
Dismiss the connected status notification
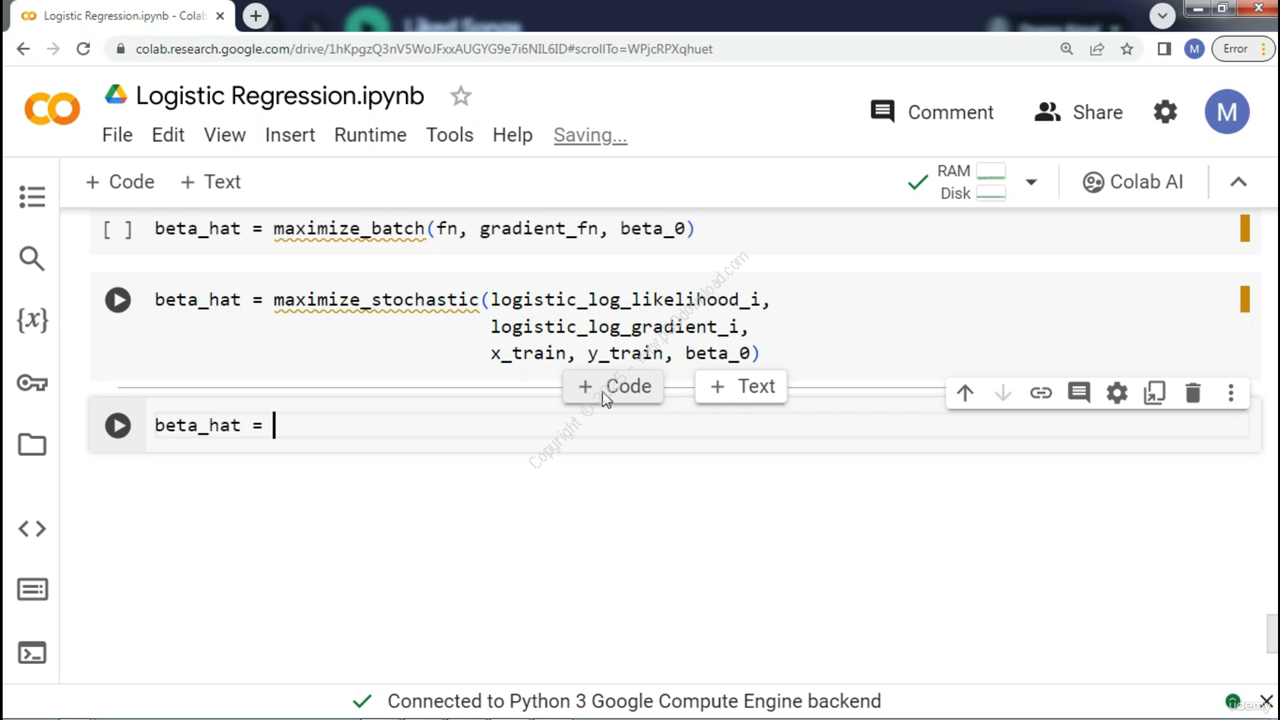tap(1266, 701)
